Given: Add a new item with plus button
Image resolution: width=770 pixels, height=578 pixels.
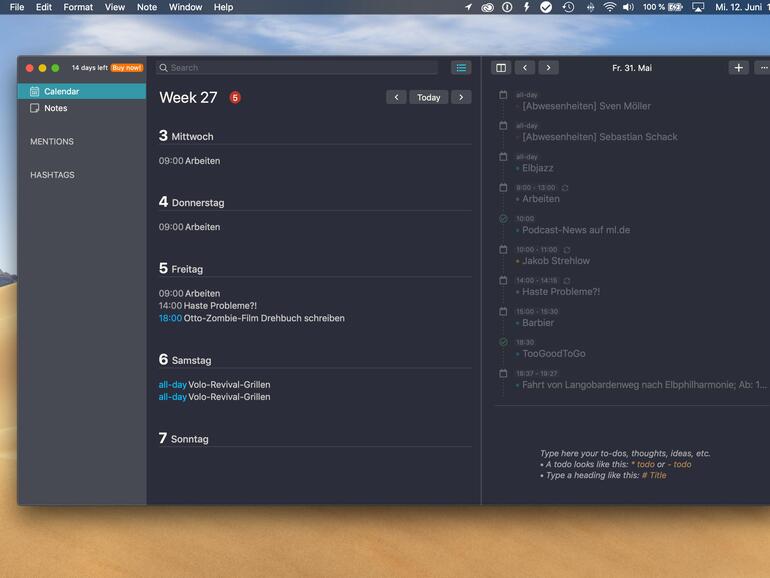Looking at the screenshot, I should pyautogui.click(x=739, y=68).
